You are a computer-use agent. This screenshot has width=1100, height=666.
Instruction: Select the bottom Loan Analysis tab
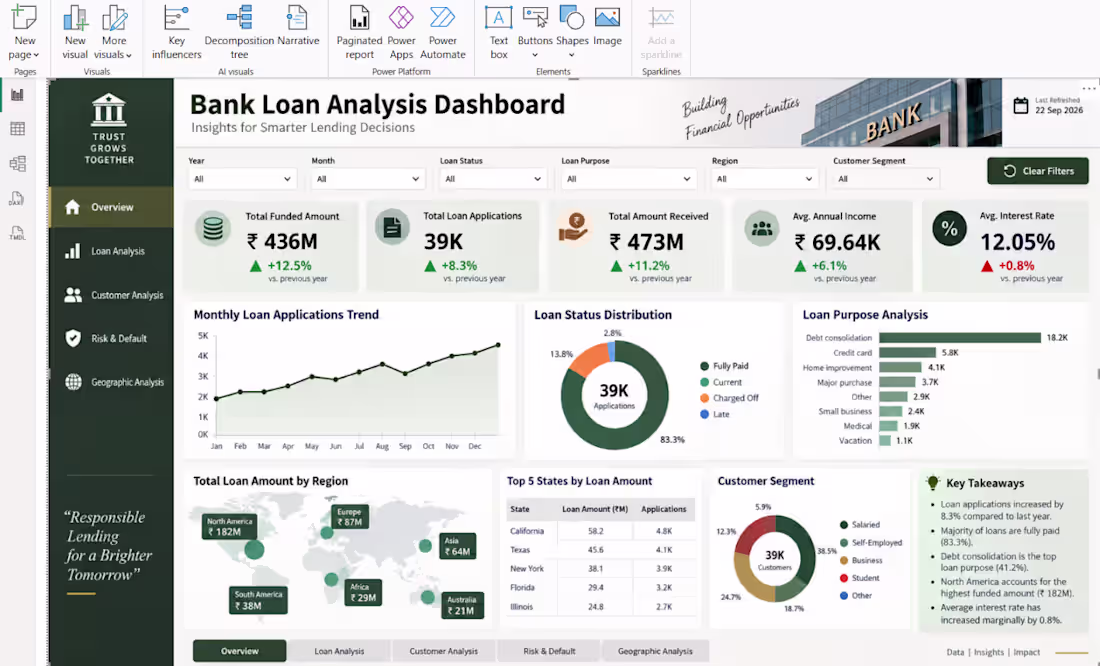pos(339,651)
